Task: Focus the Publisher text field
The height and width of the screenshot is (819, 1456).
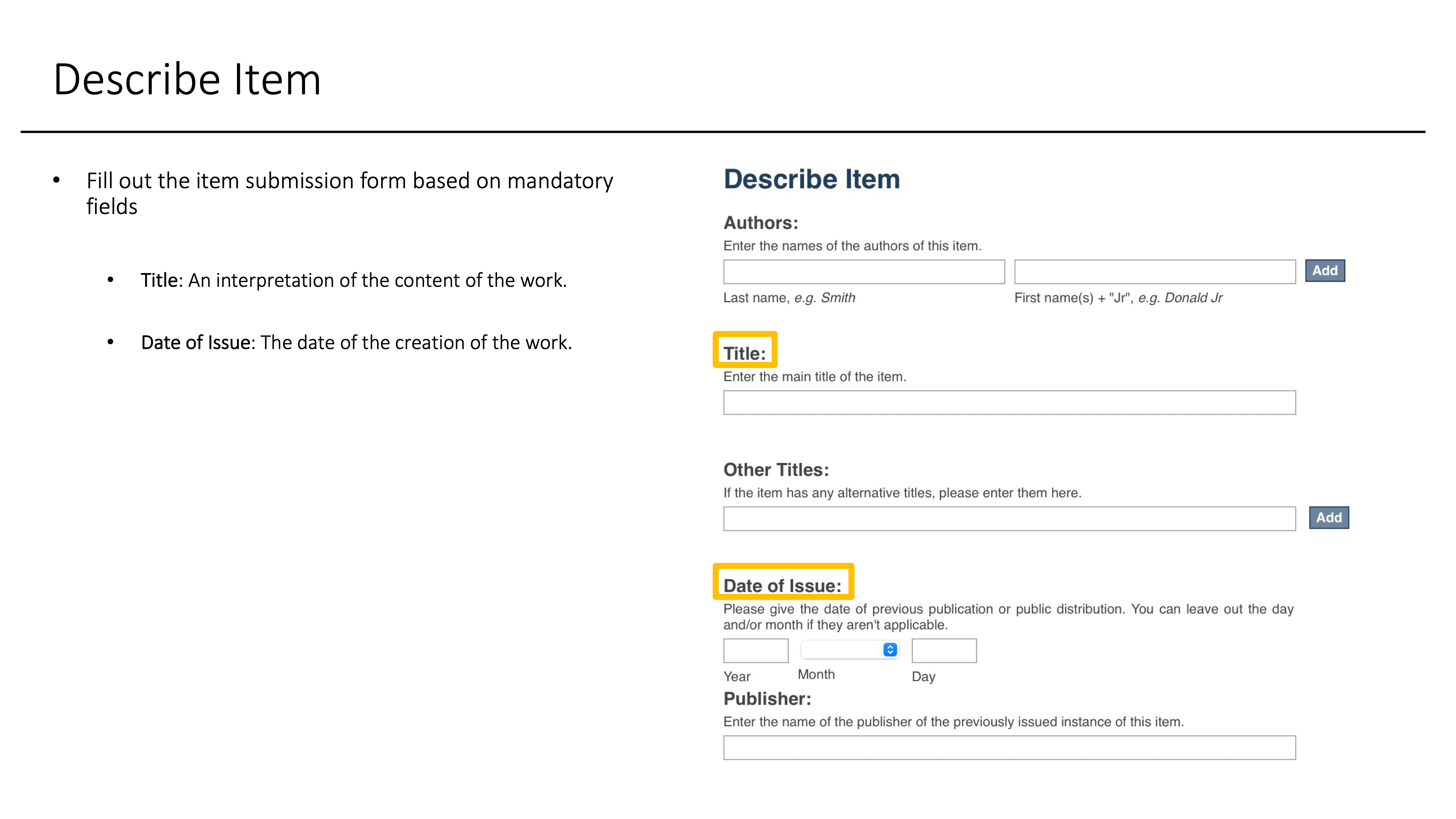Action: coord(1009,747)
